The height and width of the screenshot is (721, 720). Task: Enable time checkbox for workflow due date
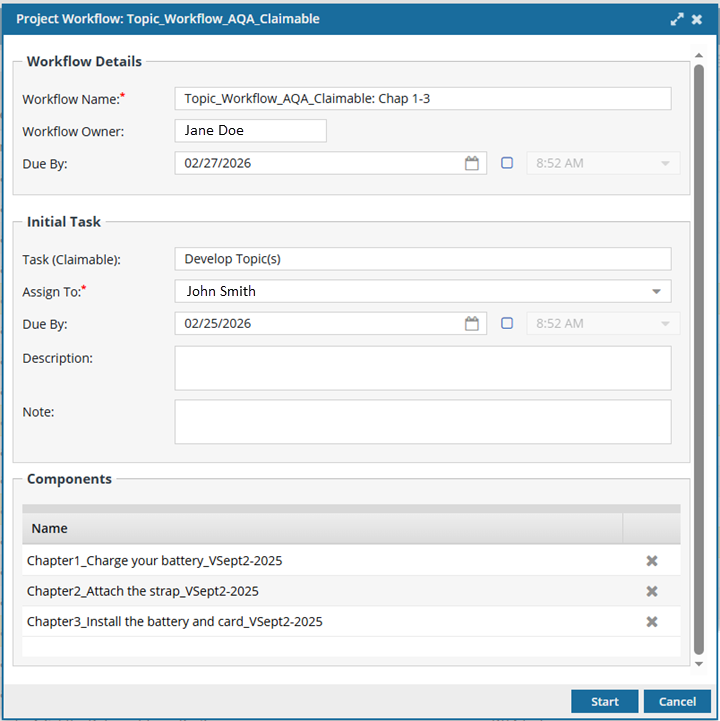click(507, 163)
